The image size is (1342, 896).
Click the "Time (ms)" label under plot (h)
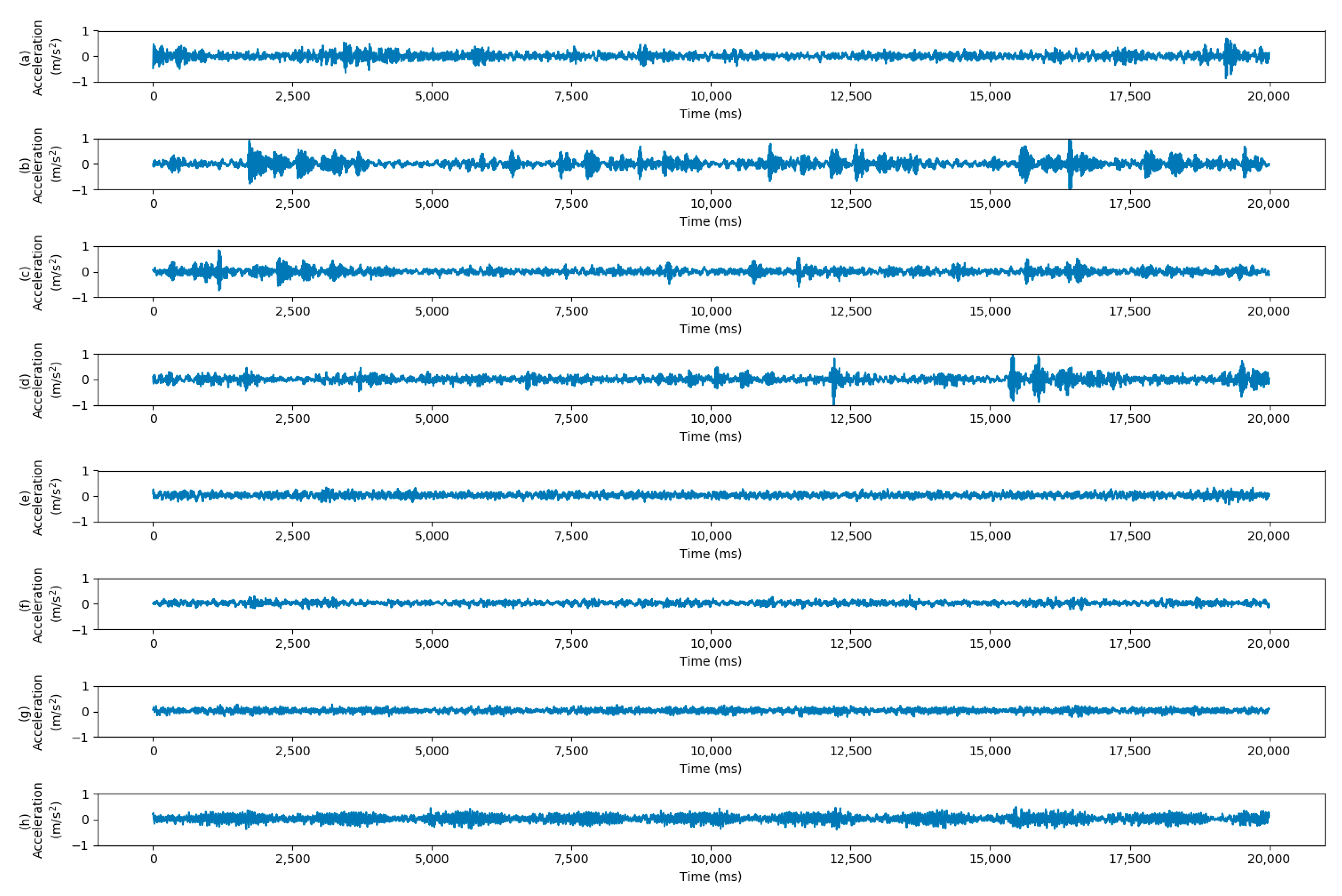711,876
